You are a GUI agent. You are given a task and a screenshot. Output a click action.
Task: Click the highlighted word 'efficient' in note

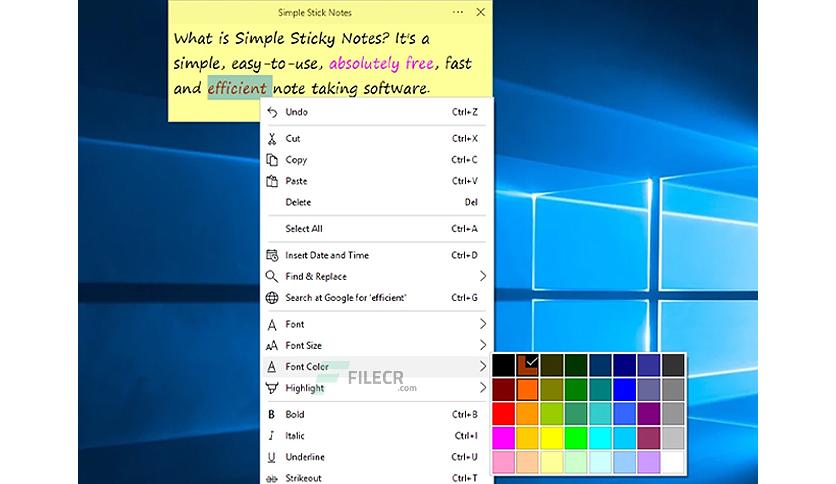coord(237,88)
